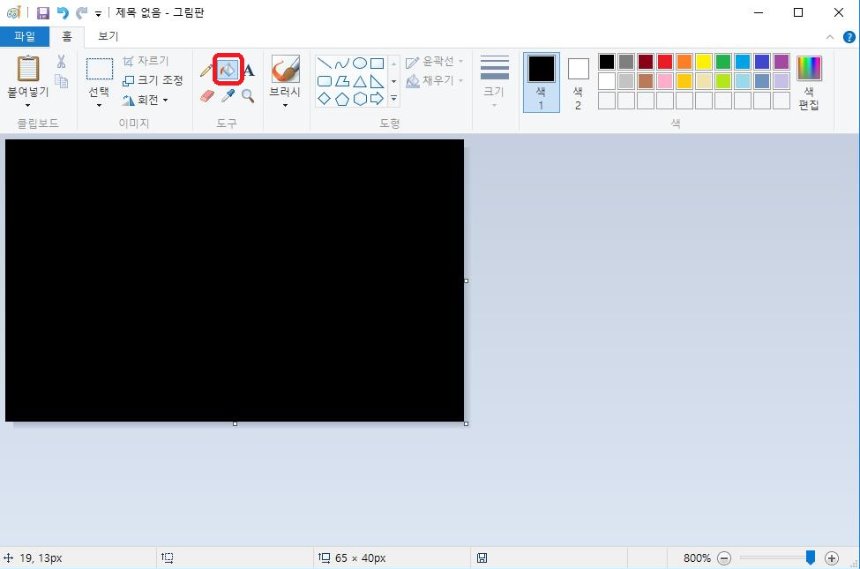Screen dimensions: 860x569
Task: Choose the Right arrow shape
Action: coord(377,99)
